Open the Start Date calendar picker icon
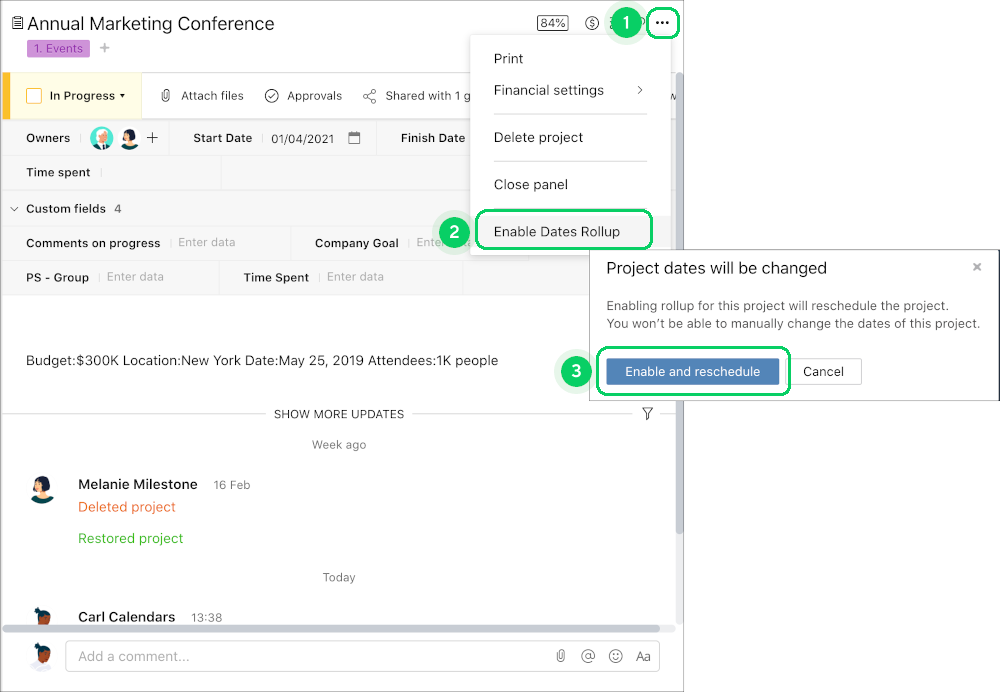 point(354,138)
